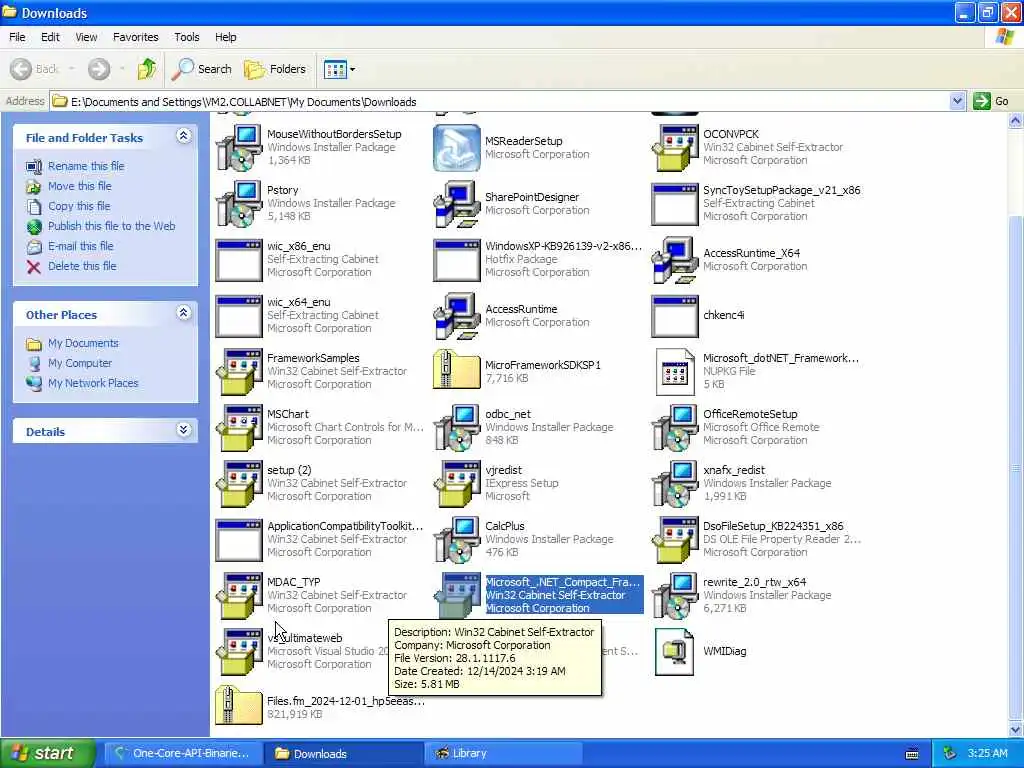Expand the Address bar dropdown
The height and width of the screenshot is (768, 1024).
pos(957,101)
